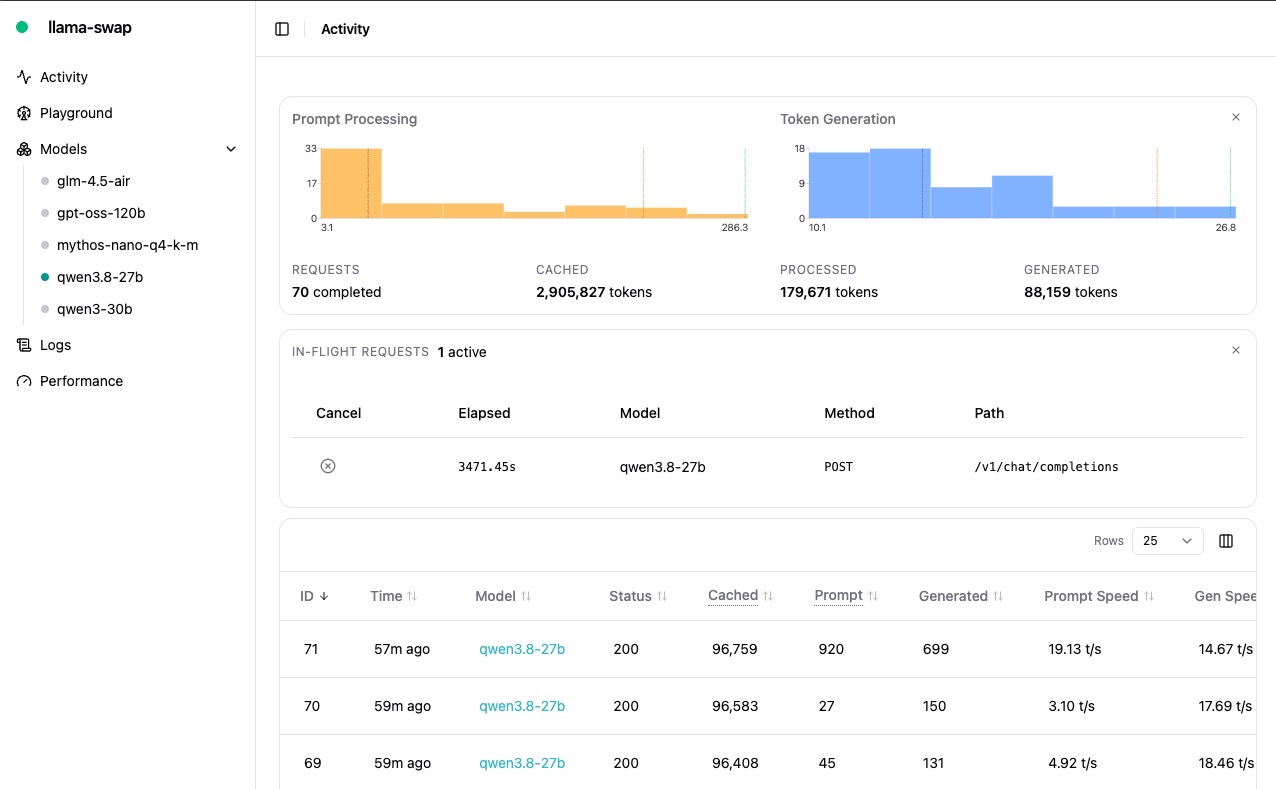1276x789 pixels.
Task: Click gen speed 17.69 t/s
Action: coord(1226,706)
